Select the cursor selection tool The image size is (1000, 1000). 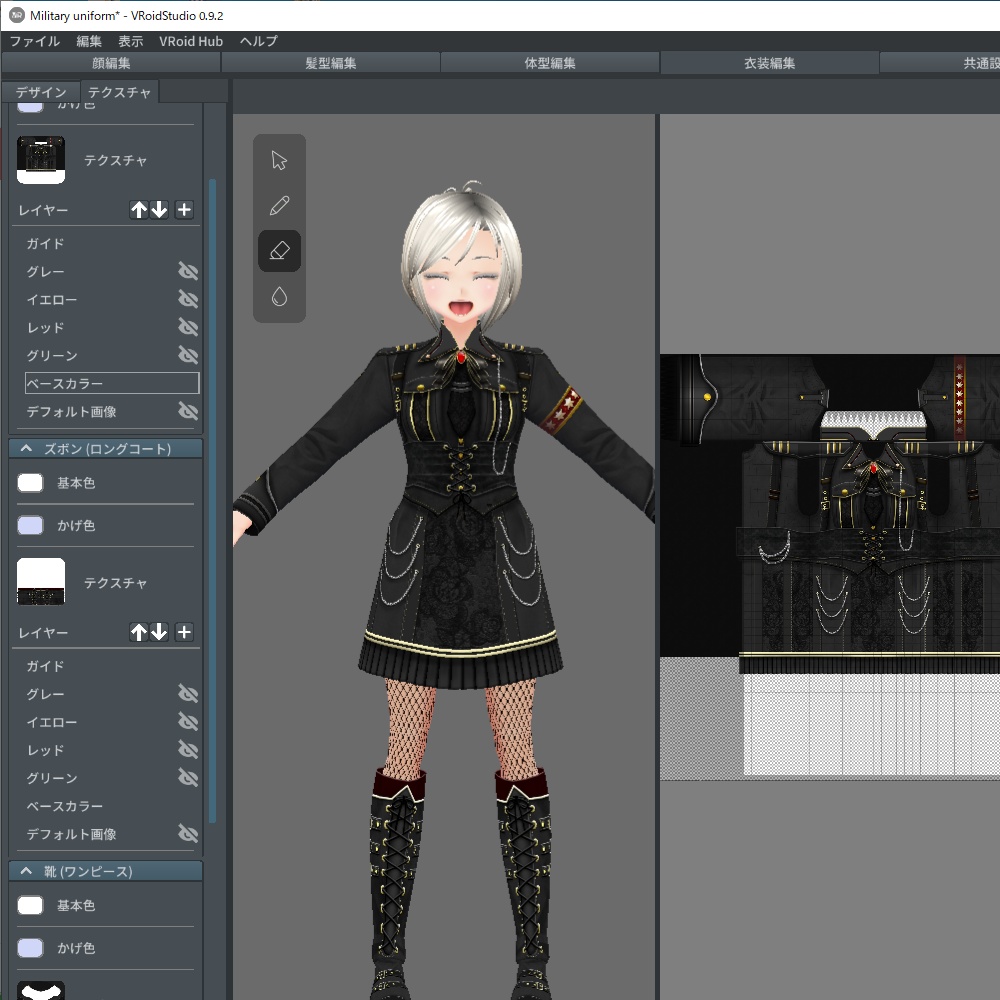(x=279, y=159)
